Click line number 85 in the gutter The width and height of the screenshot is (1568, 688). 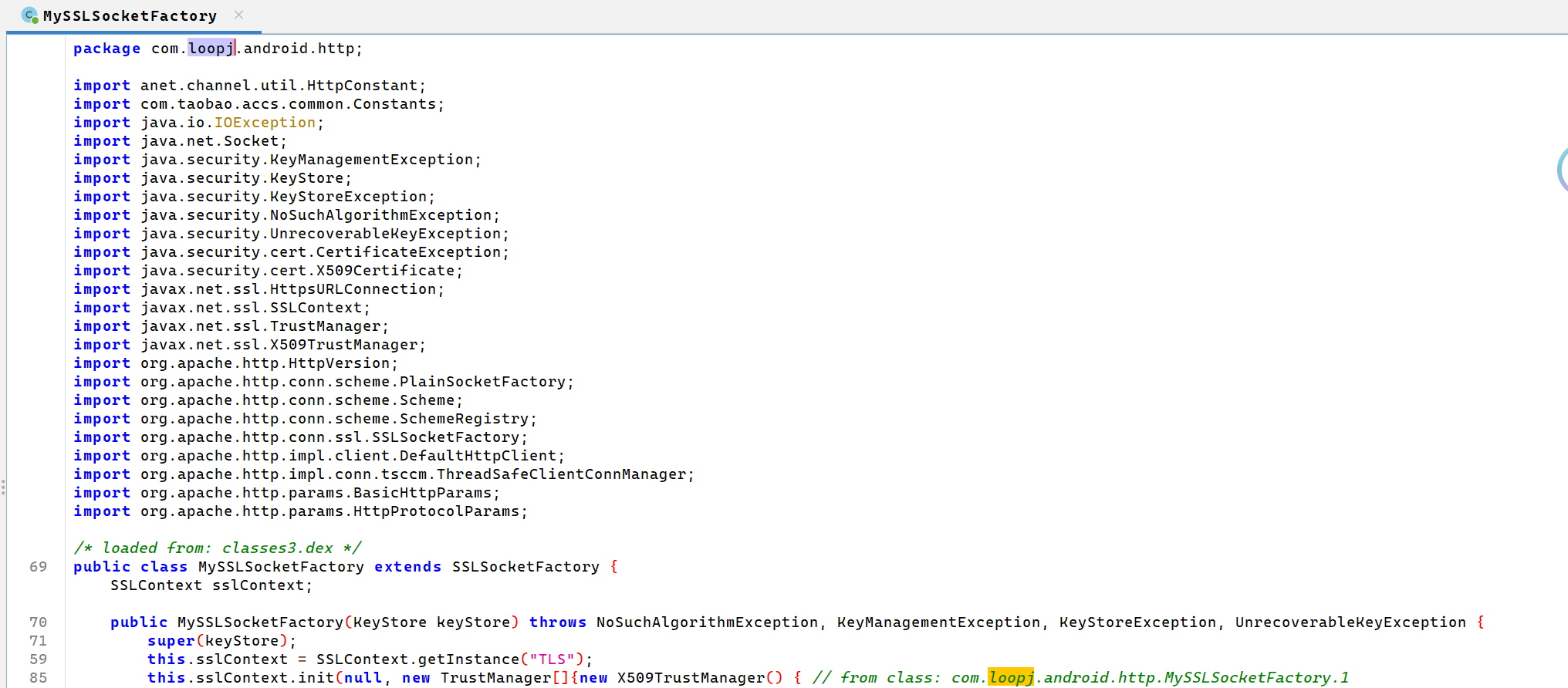(x=38, y=678)
